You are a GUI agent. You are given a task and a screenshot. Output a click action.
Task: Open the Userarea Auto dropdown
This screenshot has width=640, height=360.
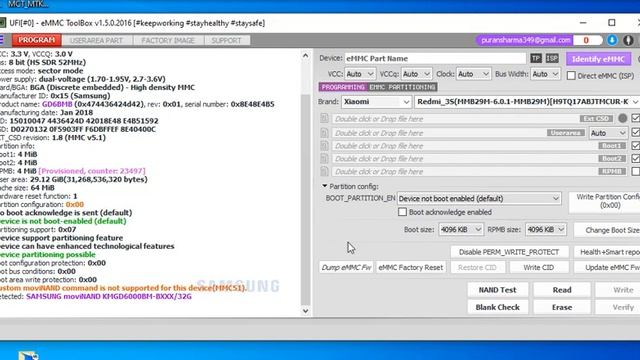(608, 133)
